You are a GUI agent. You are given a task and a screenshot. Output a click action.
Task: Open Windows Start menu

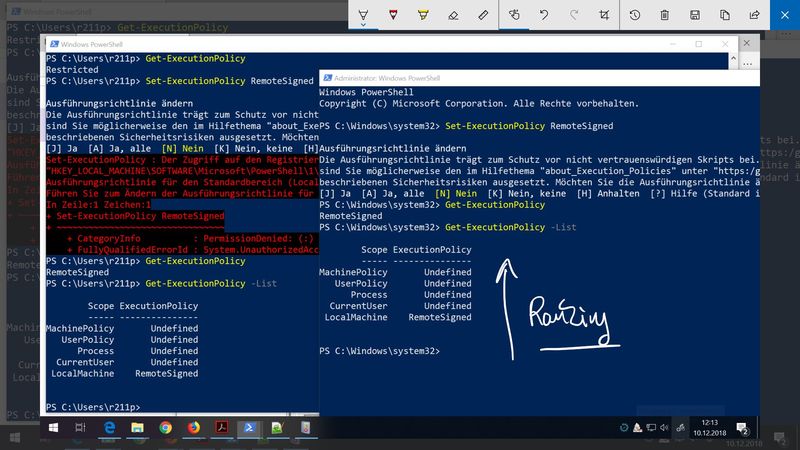click(55, 427)
